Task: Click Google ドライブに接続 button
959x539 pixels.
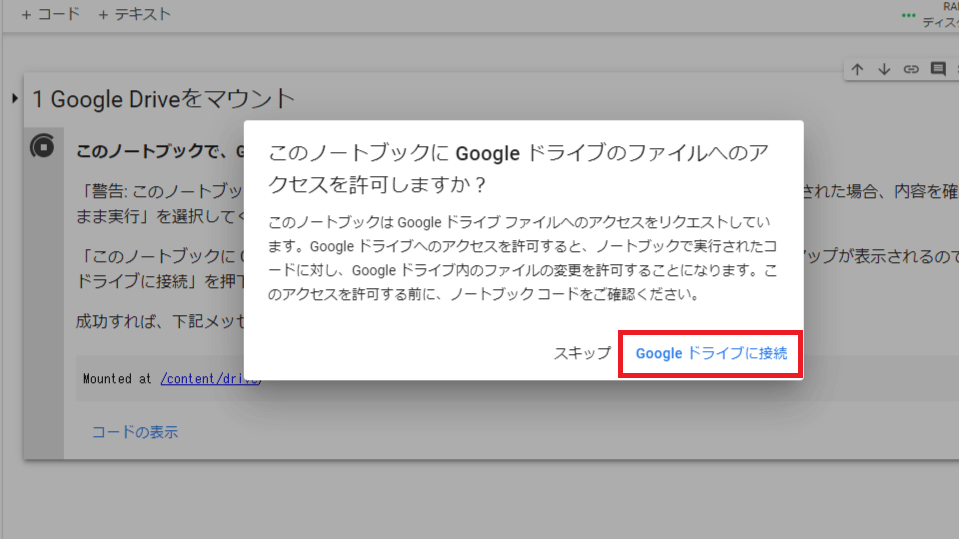Action: point(711,354)
